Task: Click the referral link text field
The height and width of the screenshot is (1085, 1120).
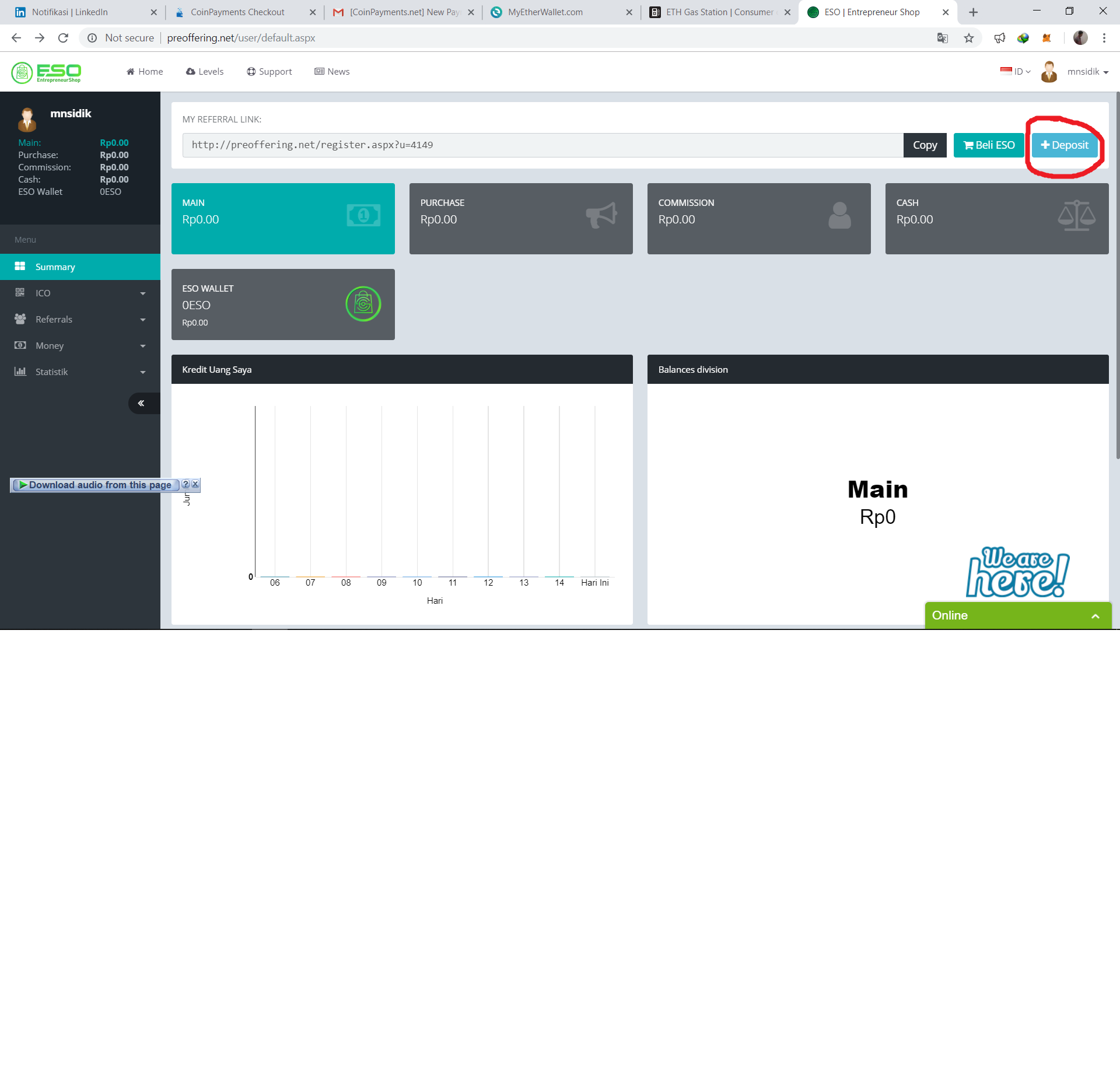Action: [x=542, y=145]
